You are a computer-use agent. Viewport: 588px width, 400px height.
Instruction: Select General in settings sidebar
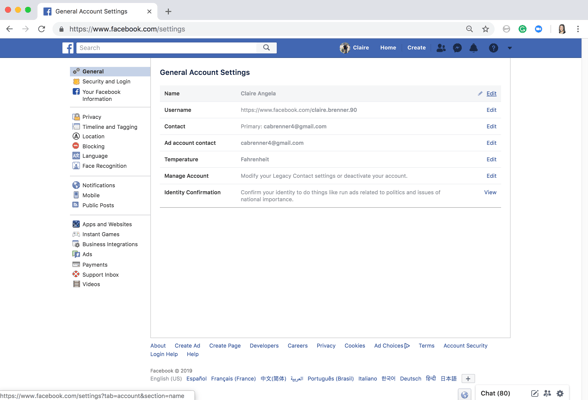[110, 71]
